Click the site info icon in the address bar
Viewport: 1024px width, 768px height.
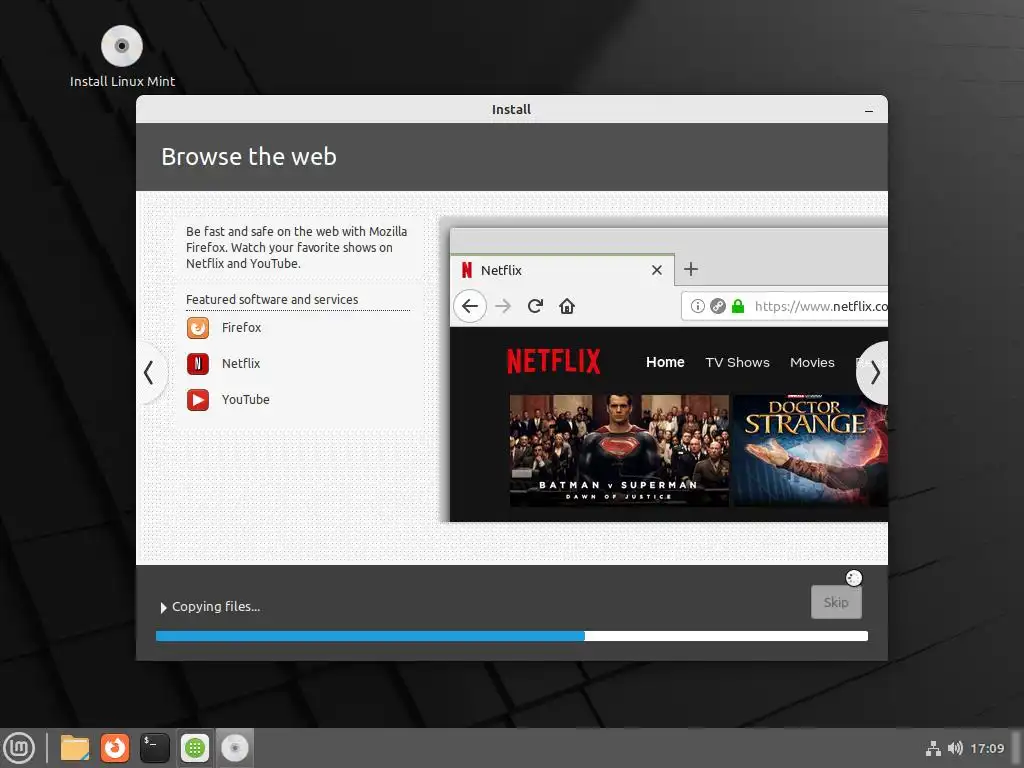697,306
